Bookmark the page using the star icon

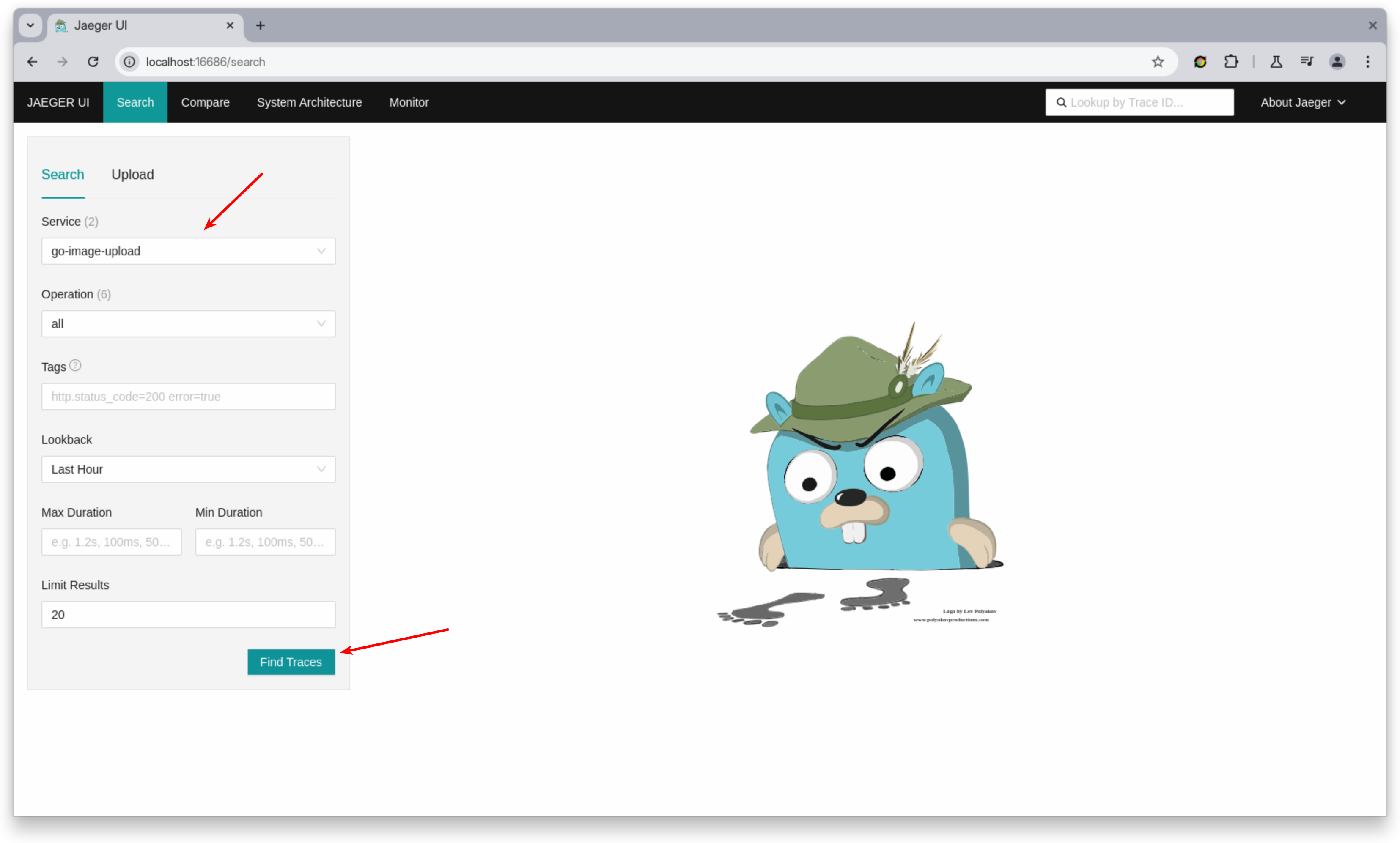click(x=1158, y=62)
